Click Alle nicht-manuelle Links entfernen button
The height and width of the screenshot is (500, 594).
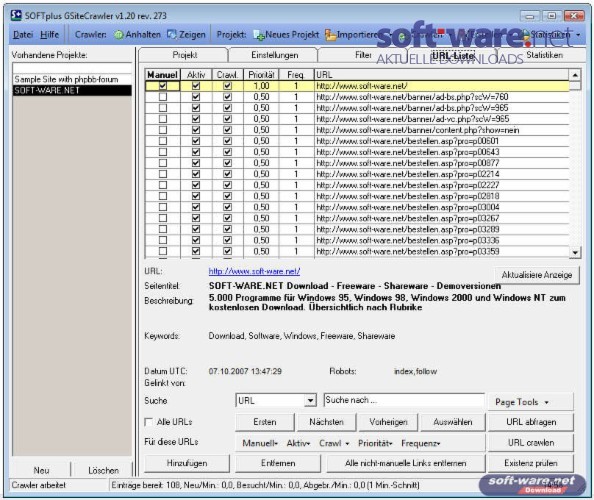(405, 463)
